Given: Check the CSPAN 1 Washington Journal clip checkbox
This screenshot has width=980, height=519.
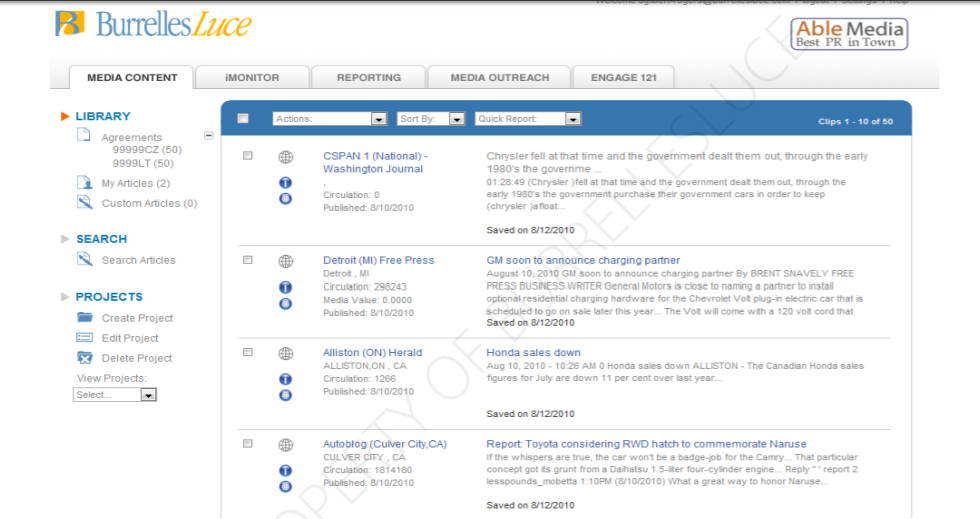Looking at the screenshot, I should point(248,156).
